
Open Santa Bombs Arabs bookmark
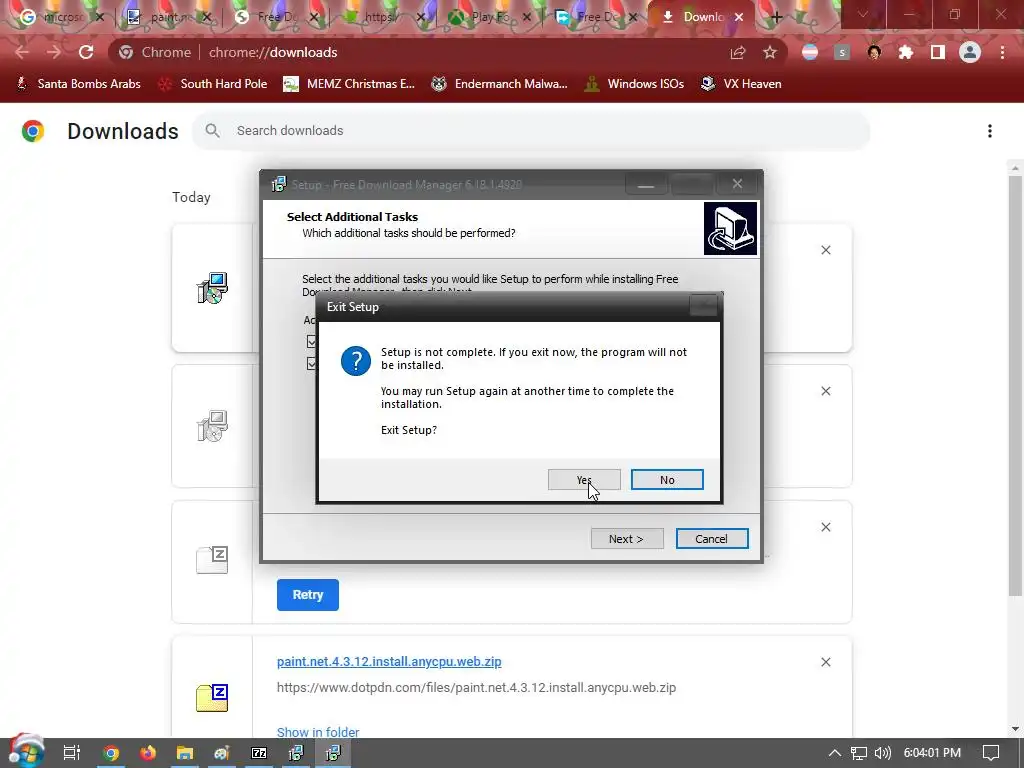click(x=78, y=84)
